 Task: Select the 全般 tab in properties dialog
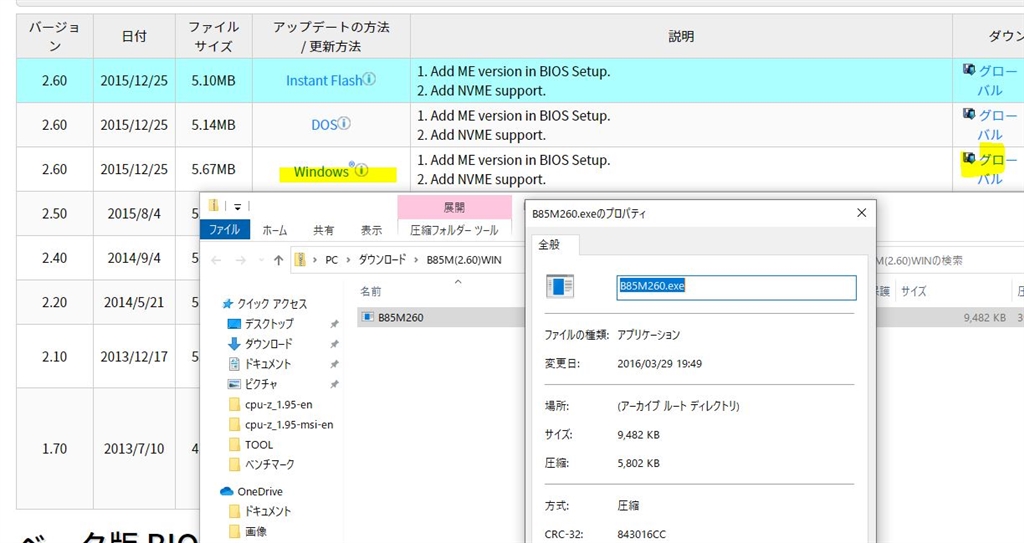pyautogui.click(x=549, y=244)
